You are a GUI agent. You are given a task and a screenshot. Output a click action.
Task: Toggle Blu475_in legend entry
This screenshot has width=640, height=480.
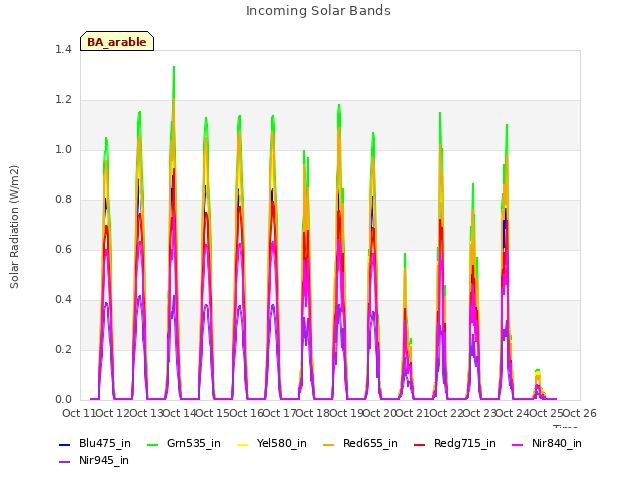95,443
